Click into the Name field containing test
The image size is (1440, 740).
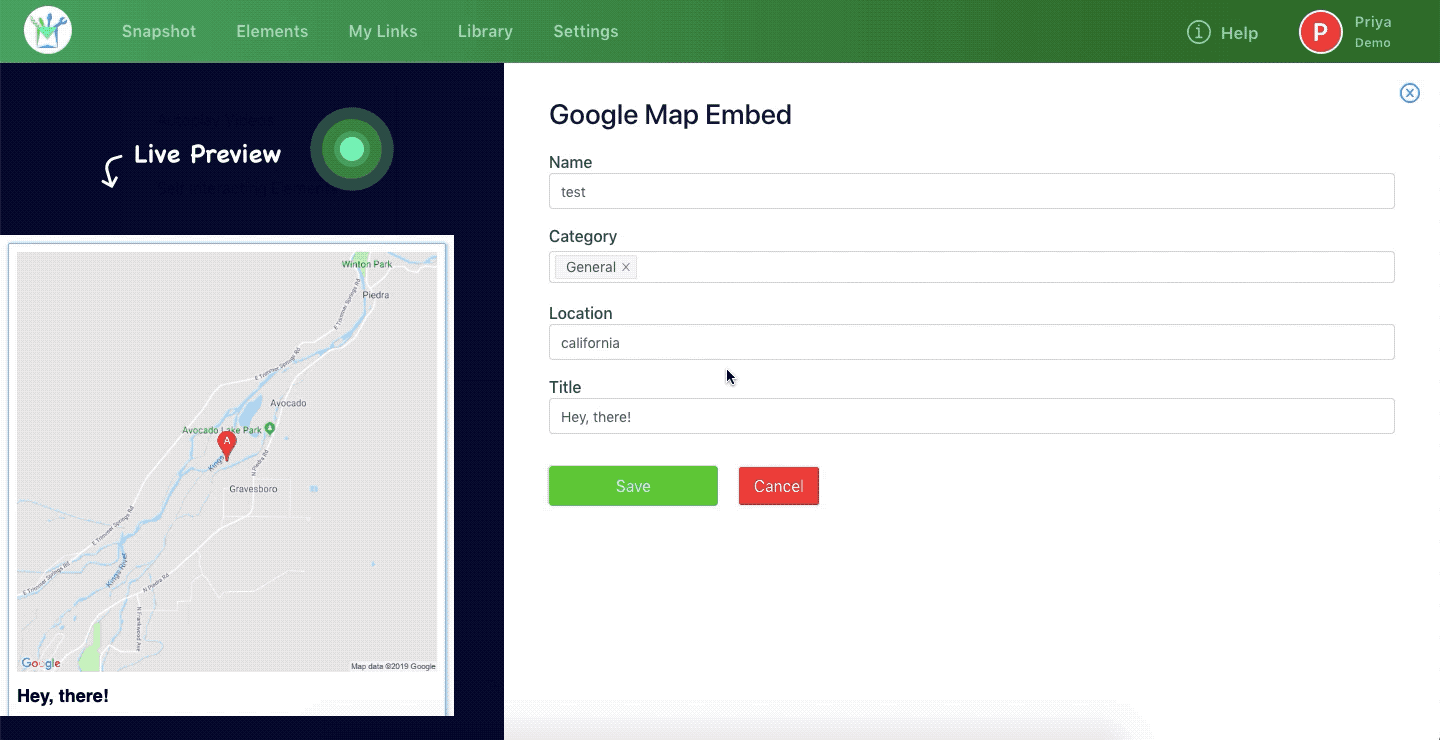(x=971, y=191)
